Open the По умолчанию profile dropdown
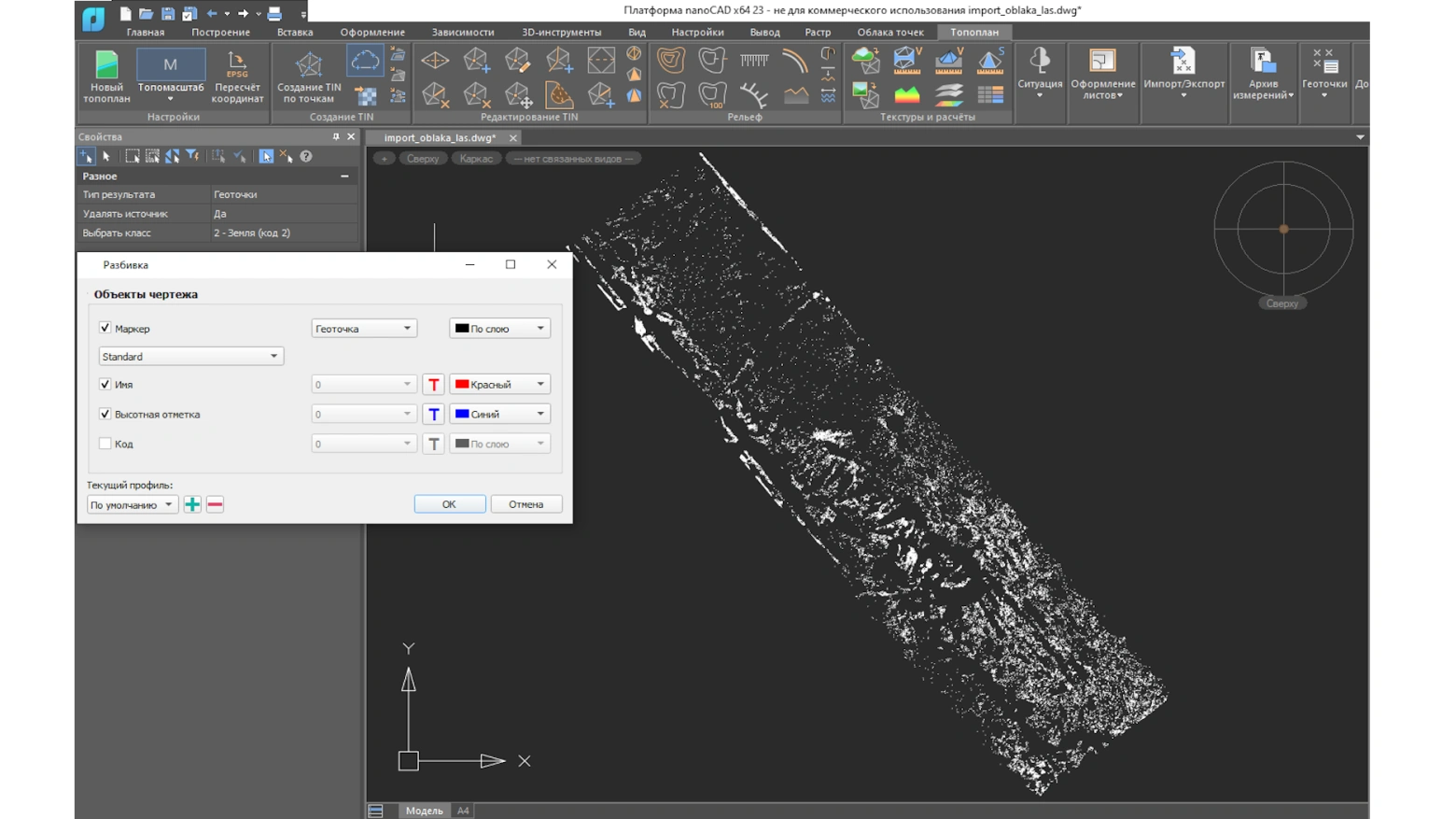This screenshot has height=819, width=1456. pos(132,505)
